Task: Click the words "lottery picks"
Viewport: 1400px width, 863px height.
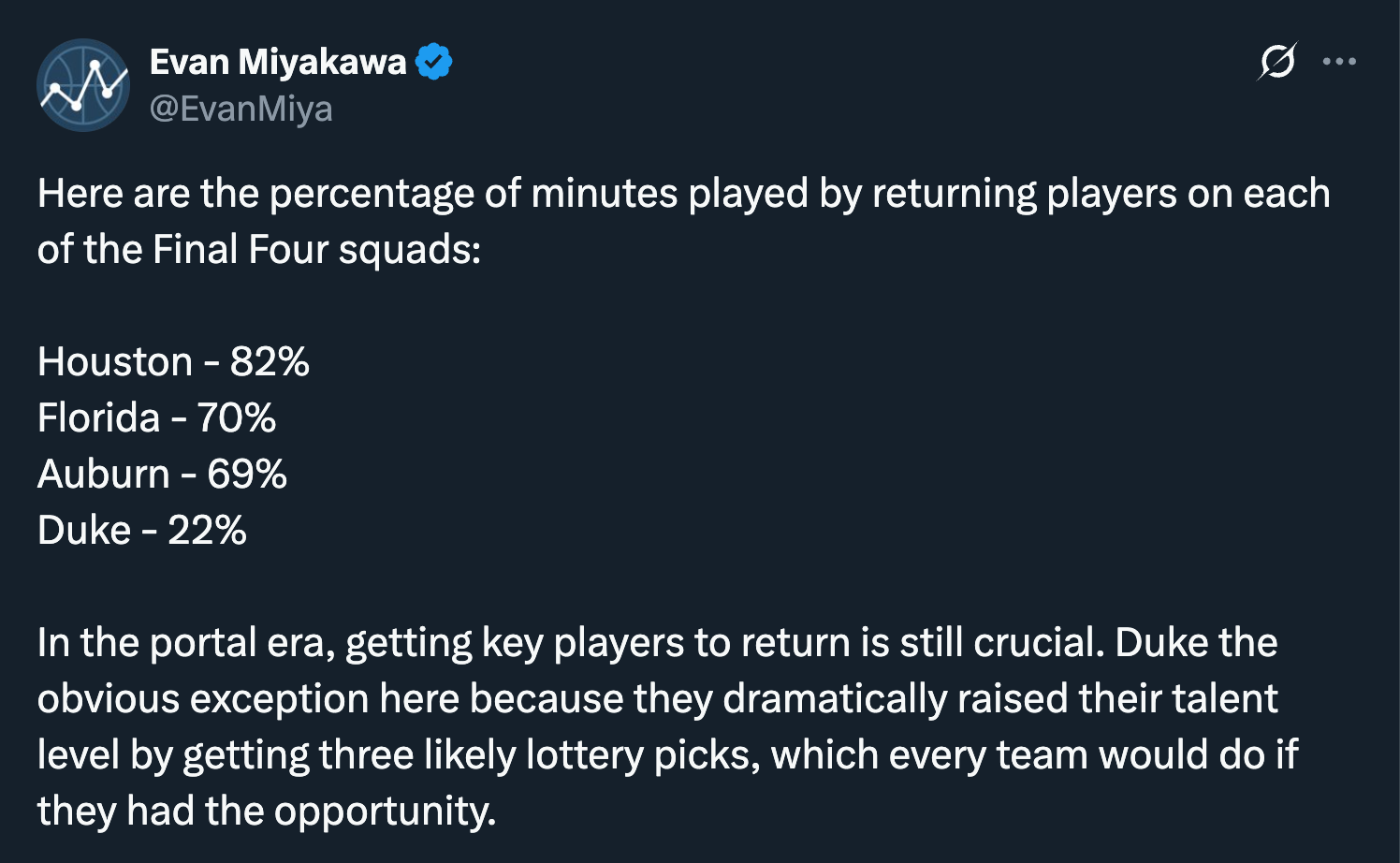Action: 642,755
